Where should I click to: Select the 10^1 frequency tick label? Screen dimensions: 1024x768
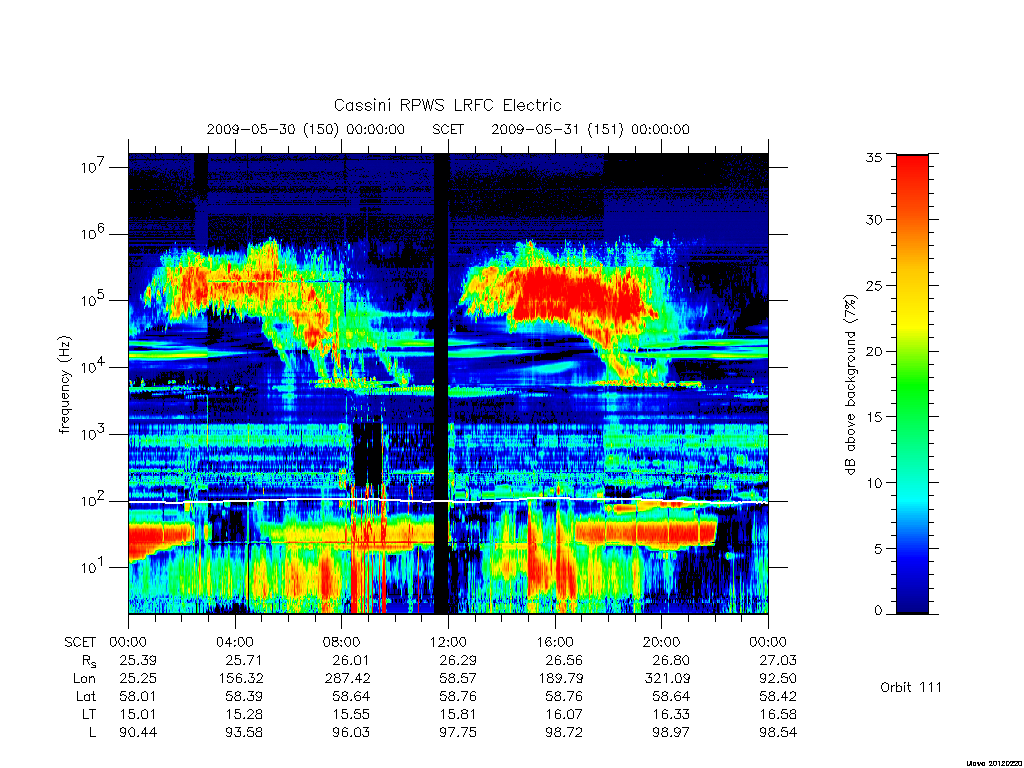coord(95,566)
